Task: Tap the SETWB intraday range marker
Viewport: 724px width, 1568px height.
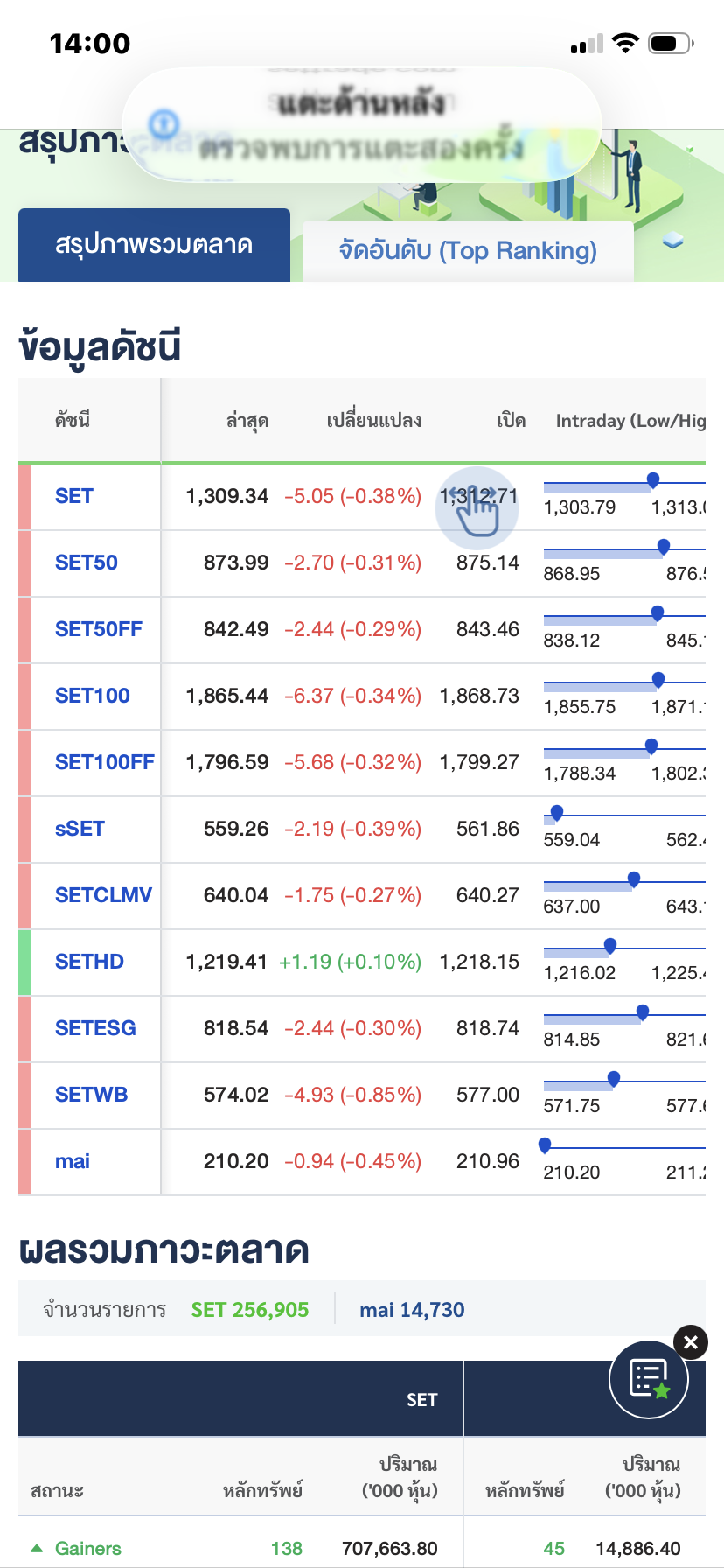Action: pos(614,1078)
